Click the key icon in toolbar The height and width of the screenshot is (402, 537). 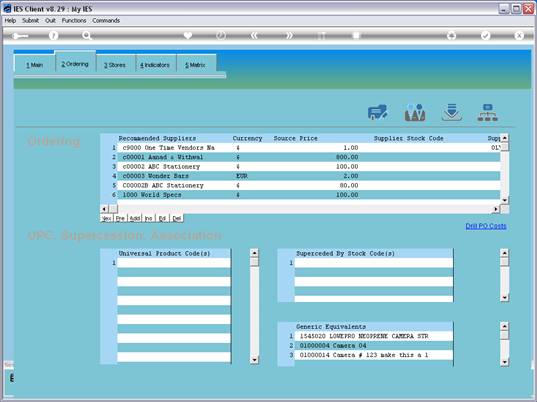point(20,36)
